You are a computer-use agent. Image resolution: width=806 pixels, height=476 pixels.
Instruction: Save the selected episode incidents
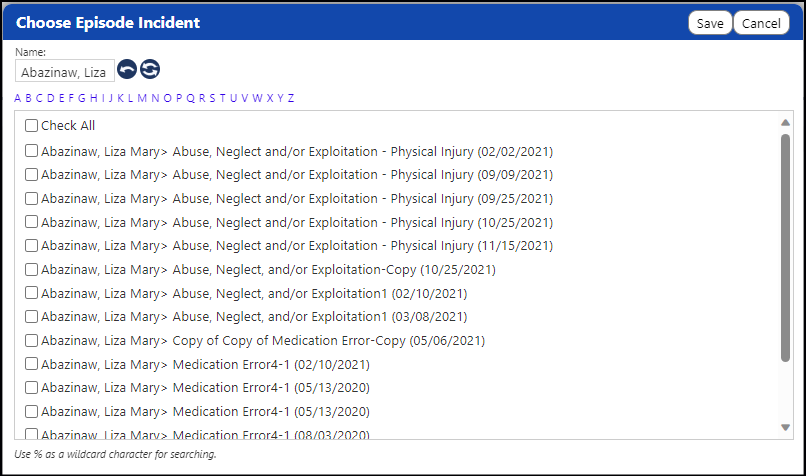coord(710,23)
